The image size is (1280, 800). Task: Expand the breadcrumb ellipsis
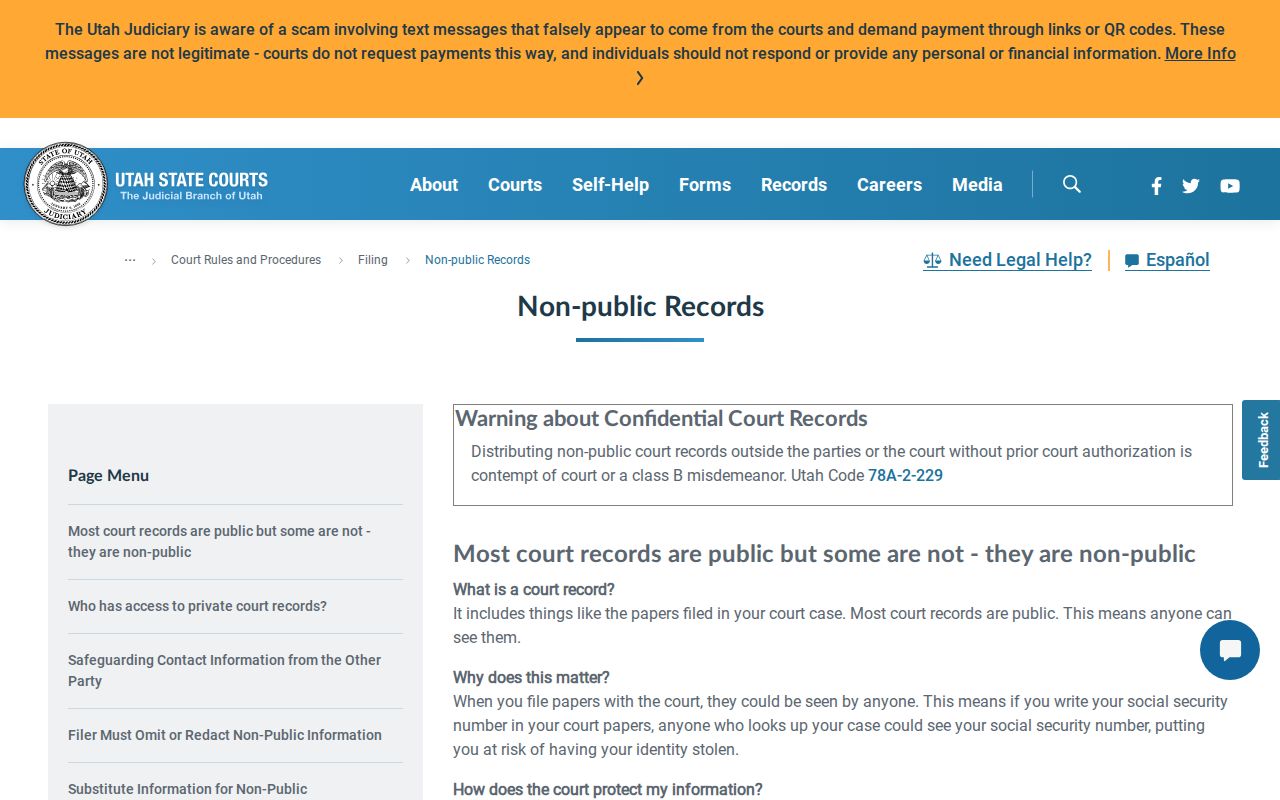(x=130, y=259)
